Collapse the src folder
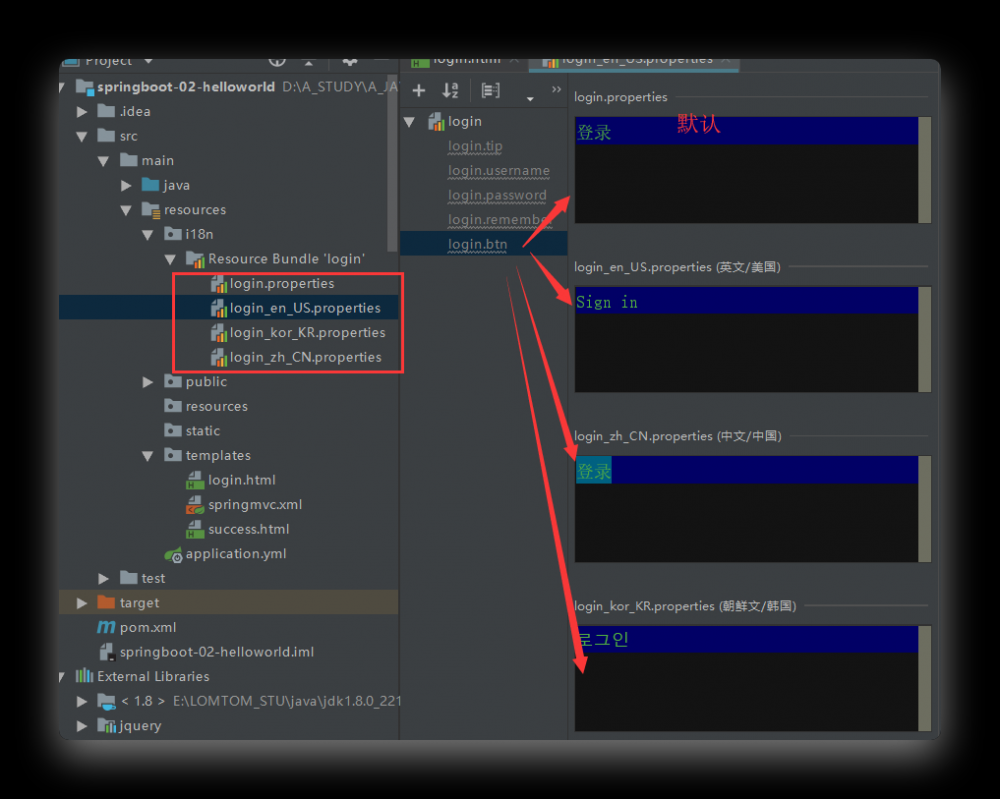The width and height of the screenshot is (1000, 799). 82,136
